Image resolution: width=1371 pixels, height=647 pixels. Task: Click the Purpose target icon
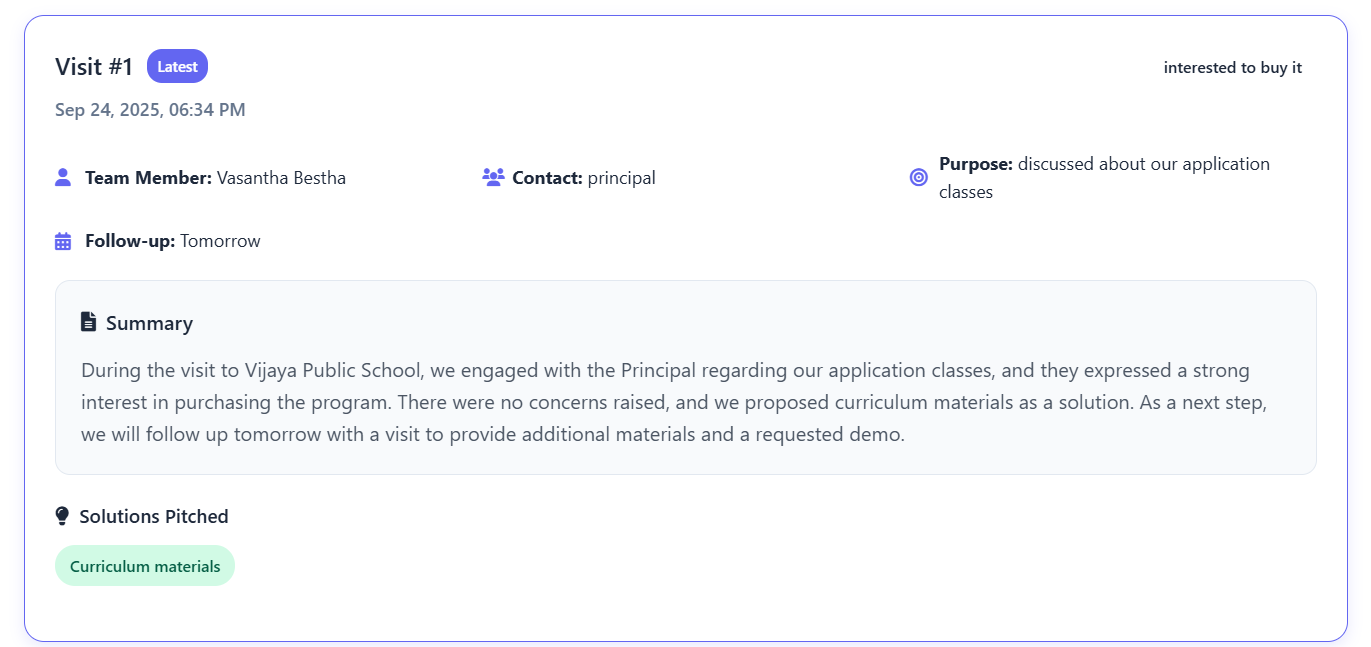click(x=919, y=177)
